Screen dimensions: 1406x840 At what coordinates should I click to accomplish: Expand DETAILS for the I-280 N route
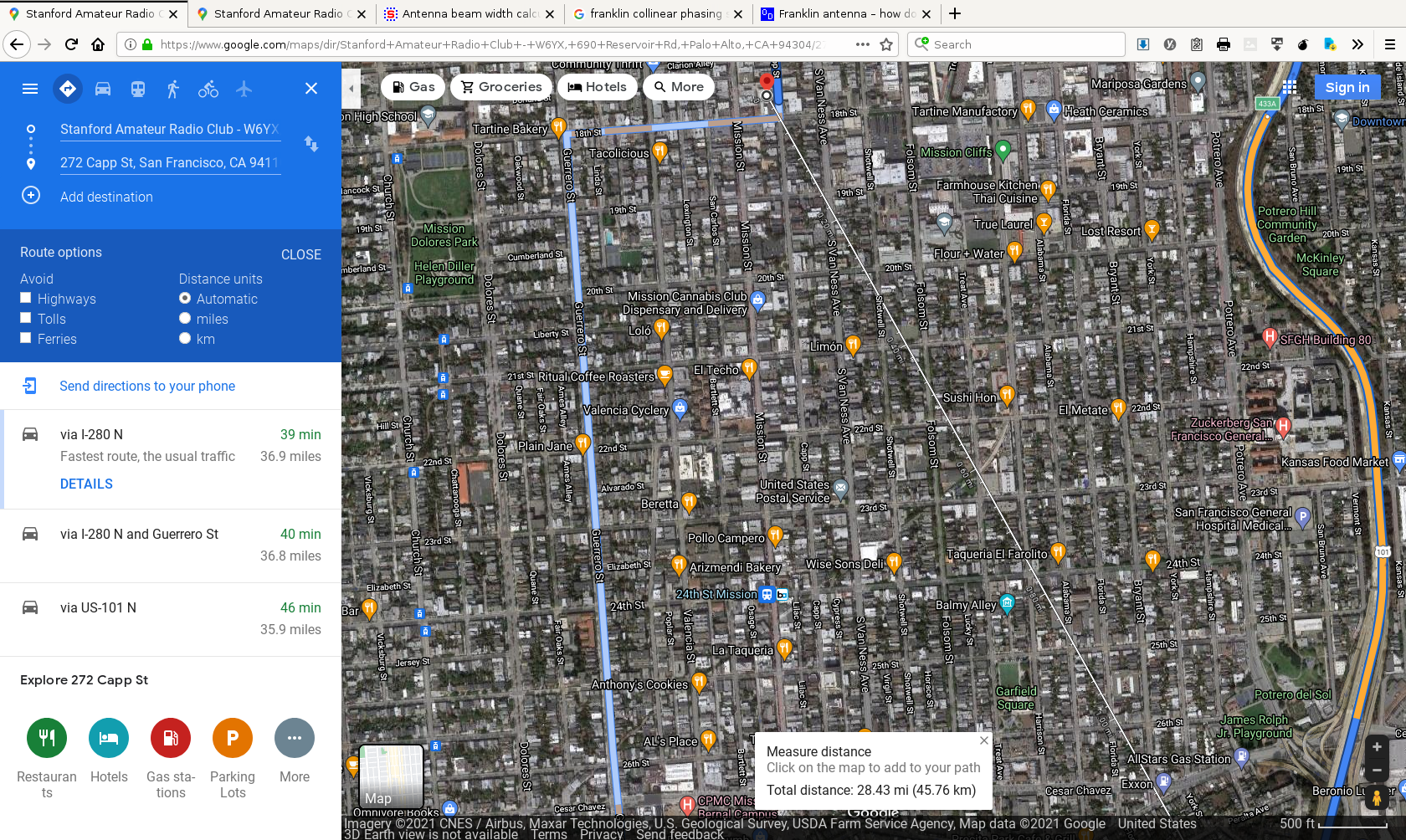coord(86,484)
